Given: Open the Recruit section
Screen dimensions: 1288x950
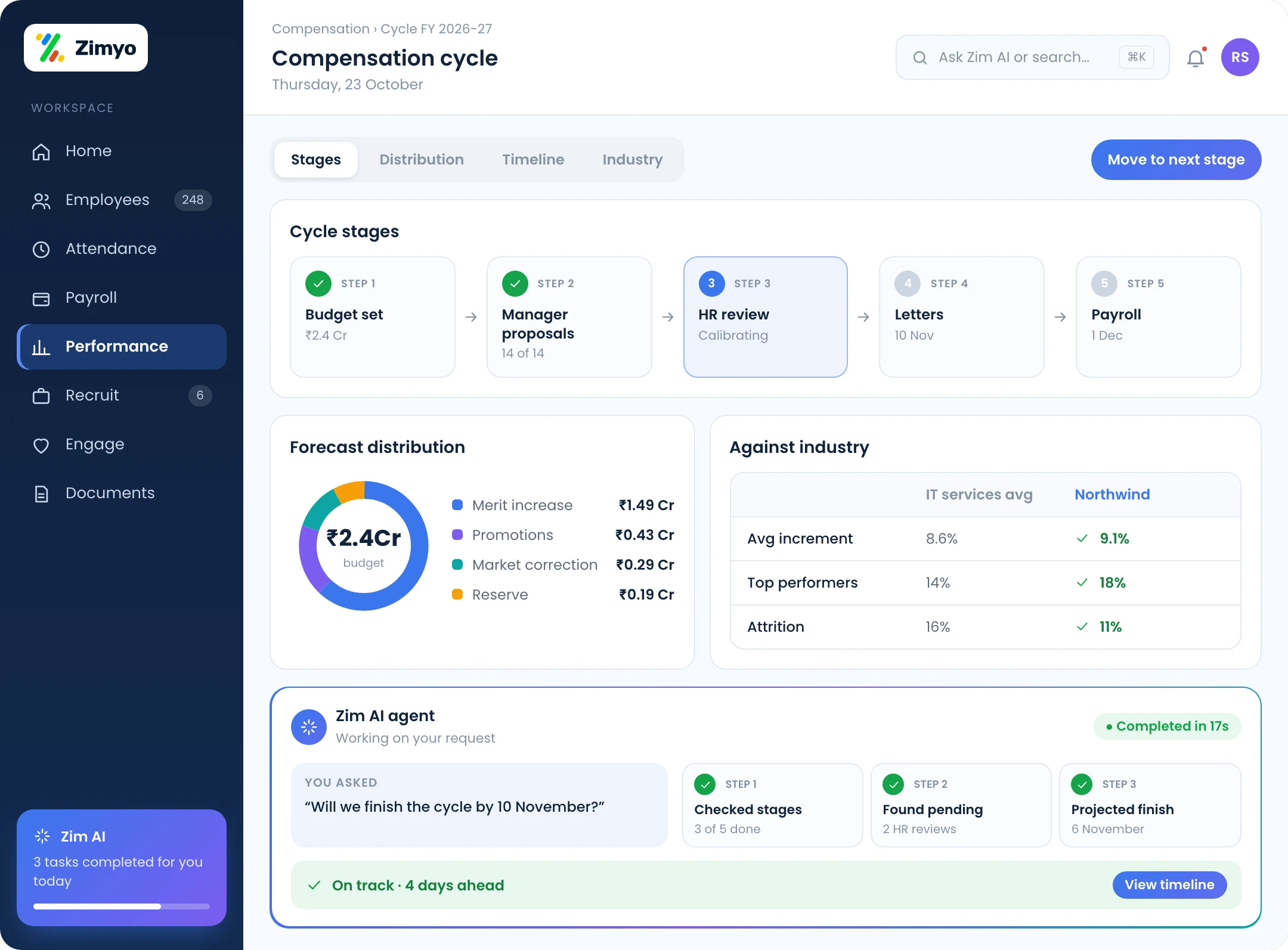Looking at the screenshot, I should [x=122, y=395].
